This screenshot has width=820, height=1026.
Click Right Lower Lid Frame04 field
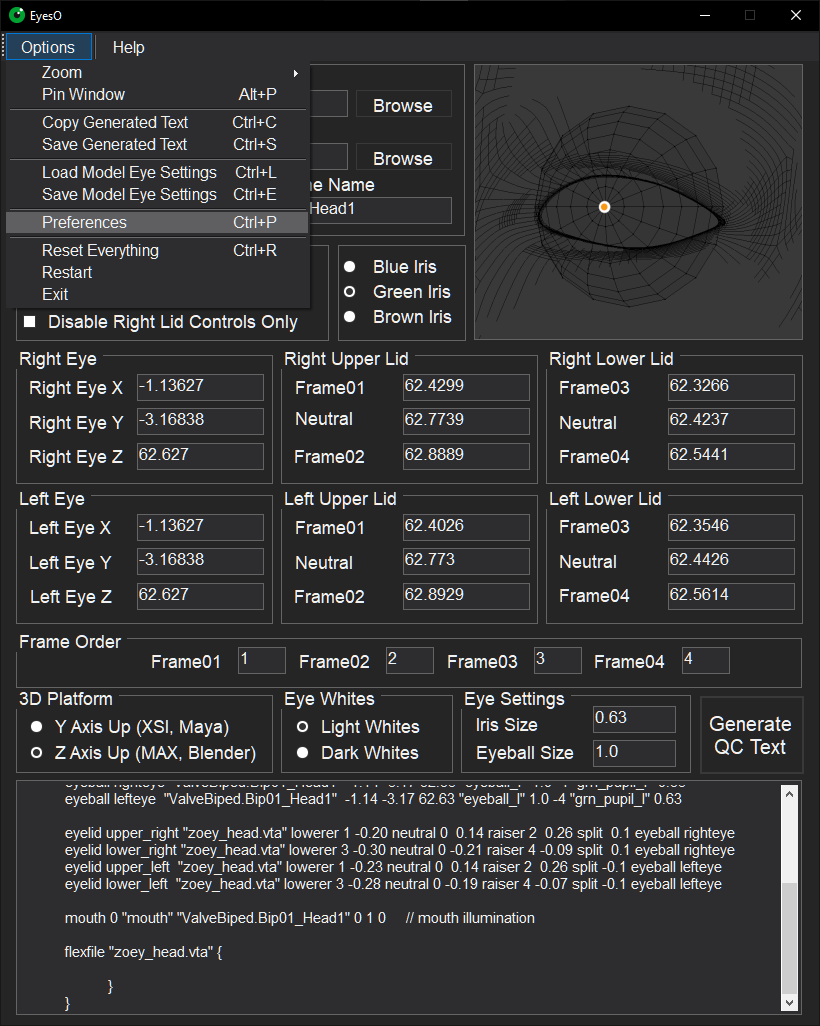point(732,456)
